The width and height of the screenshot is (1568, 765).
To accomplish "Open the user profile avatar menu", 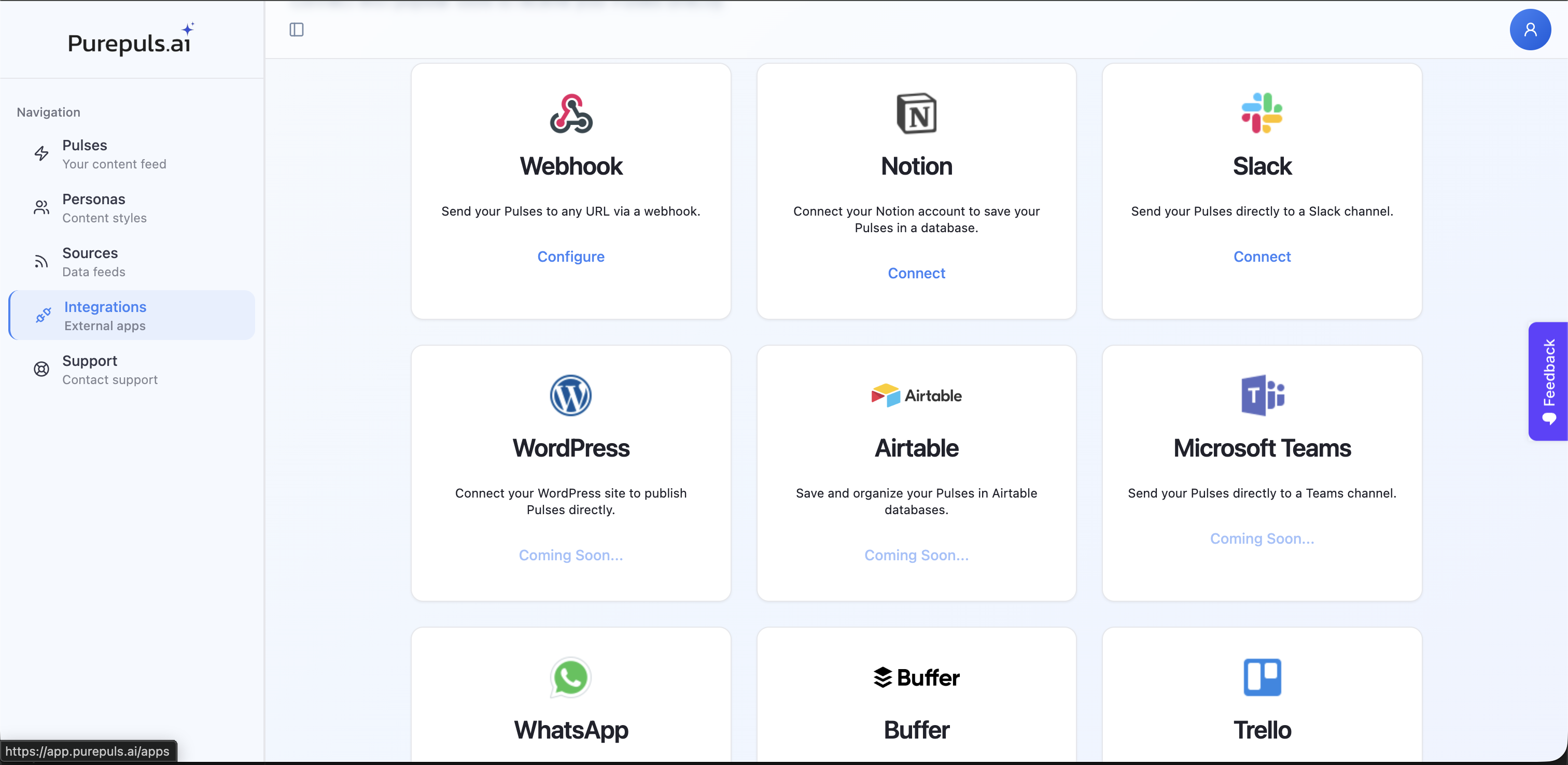I will point(1529,29).
